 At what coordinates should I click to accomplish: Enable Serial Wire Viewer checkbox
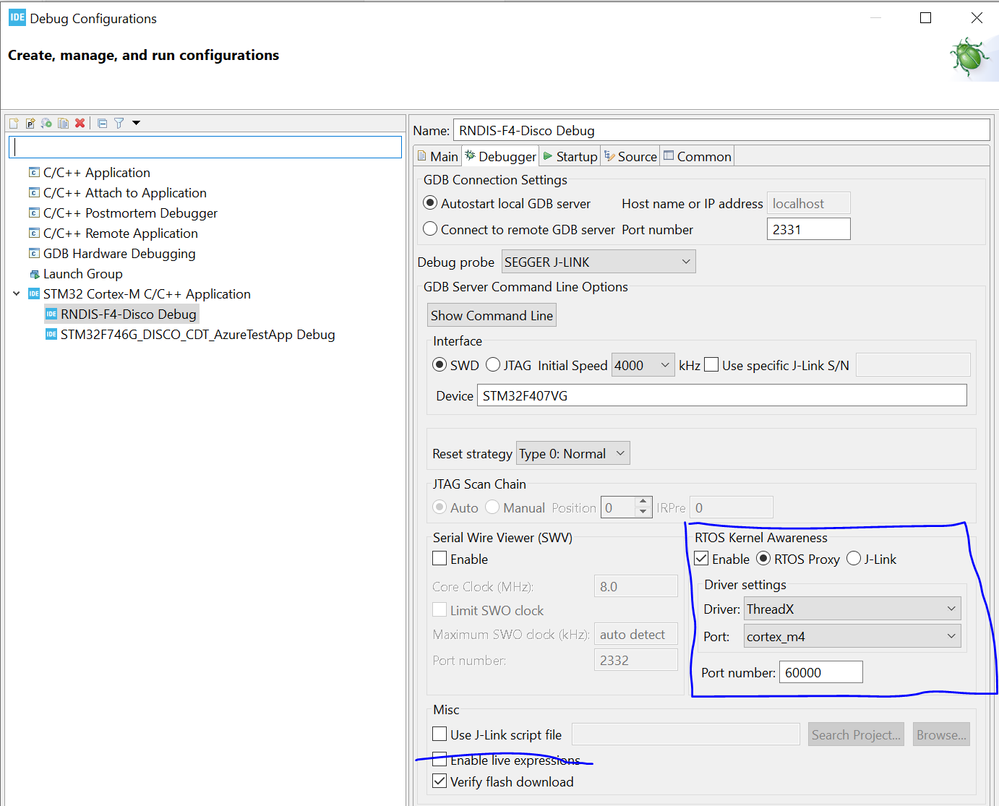(x=440, y=559)
